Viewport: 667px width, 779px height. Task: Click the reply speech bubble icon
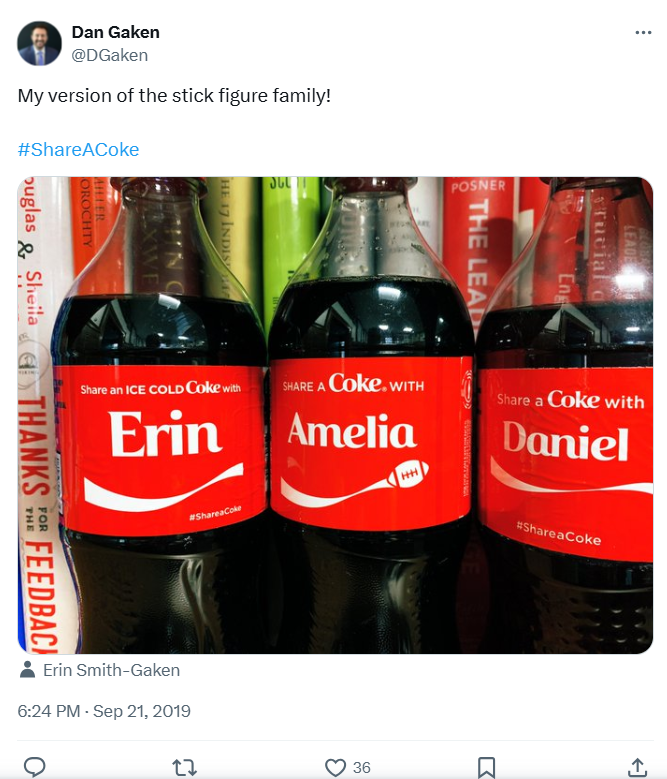point(34,767)
